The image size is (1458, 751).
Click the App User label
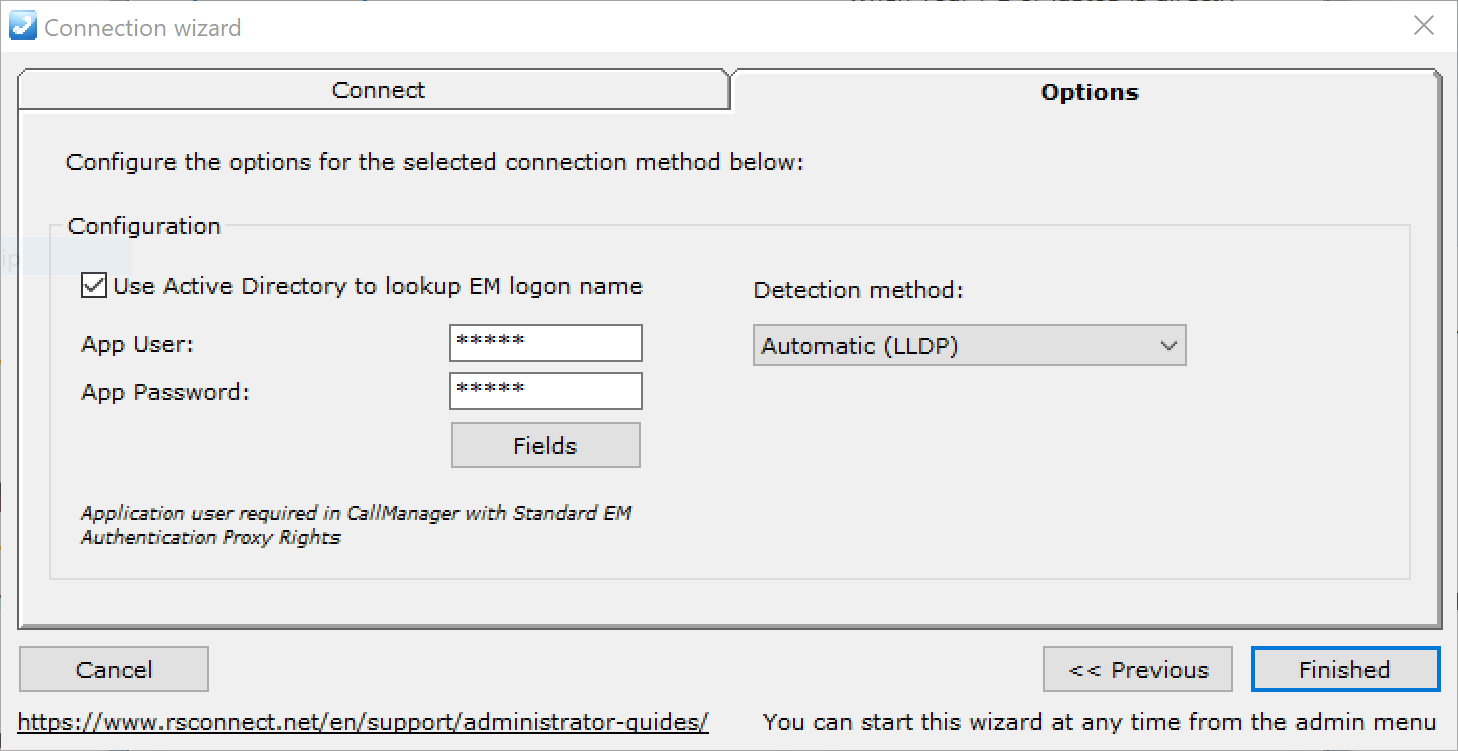click(x=138, y=344)
